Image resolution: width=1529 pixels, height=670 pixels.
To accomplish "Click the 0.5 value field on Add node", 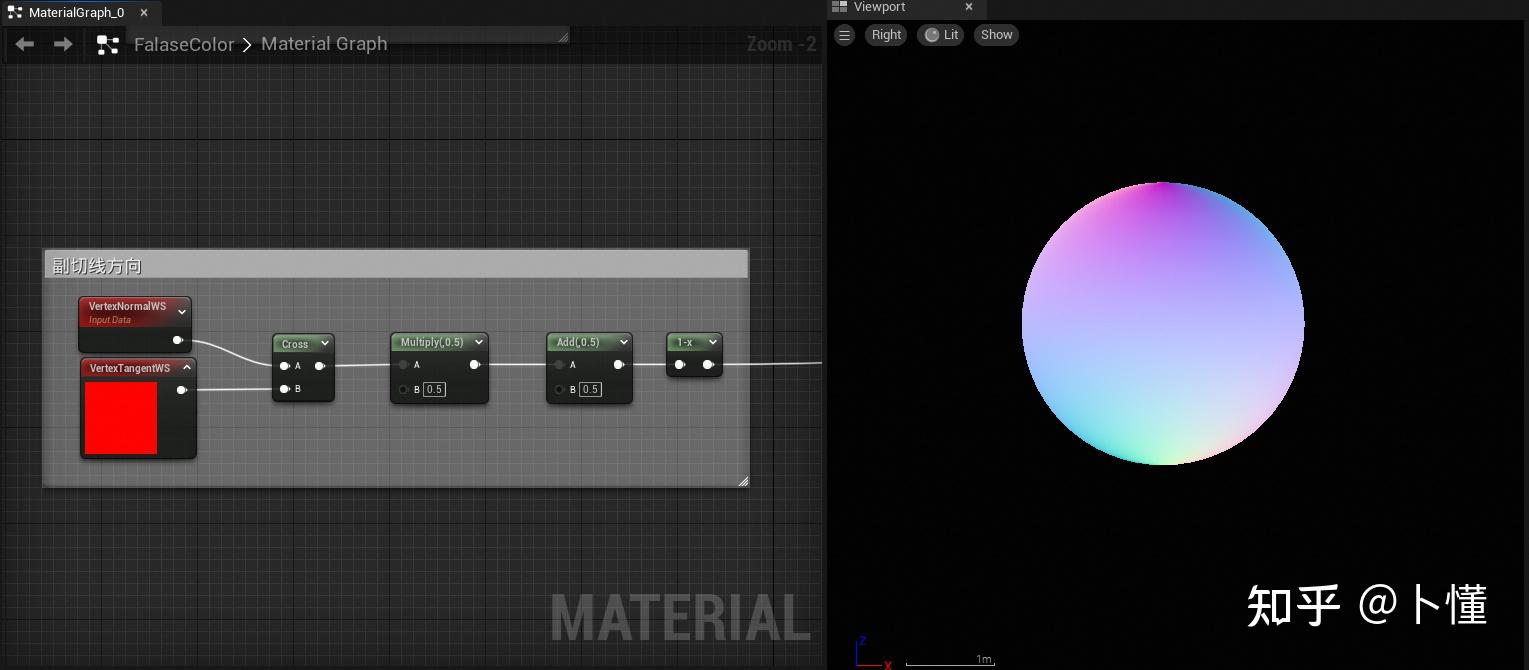I will point(591,390).
